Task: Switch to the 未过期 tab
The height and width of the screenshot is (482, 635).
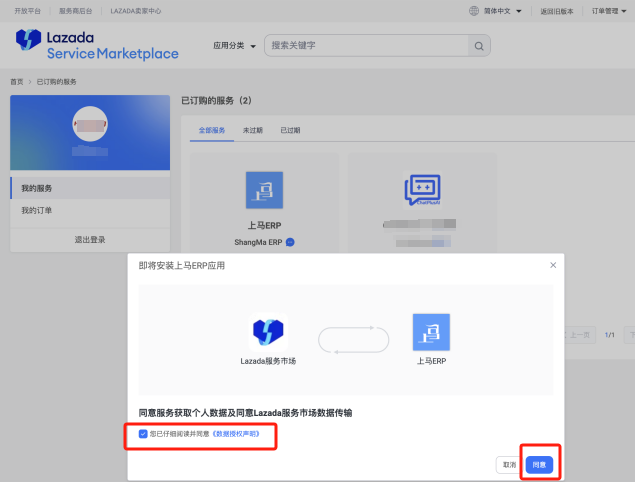Action: (x=253, y=130)
